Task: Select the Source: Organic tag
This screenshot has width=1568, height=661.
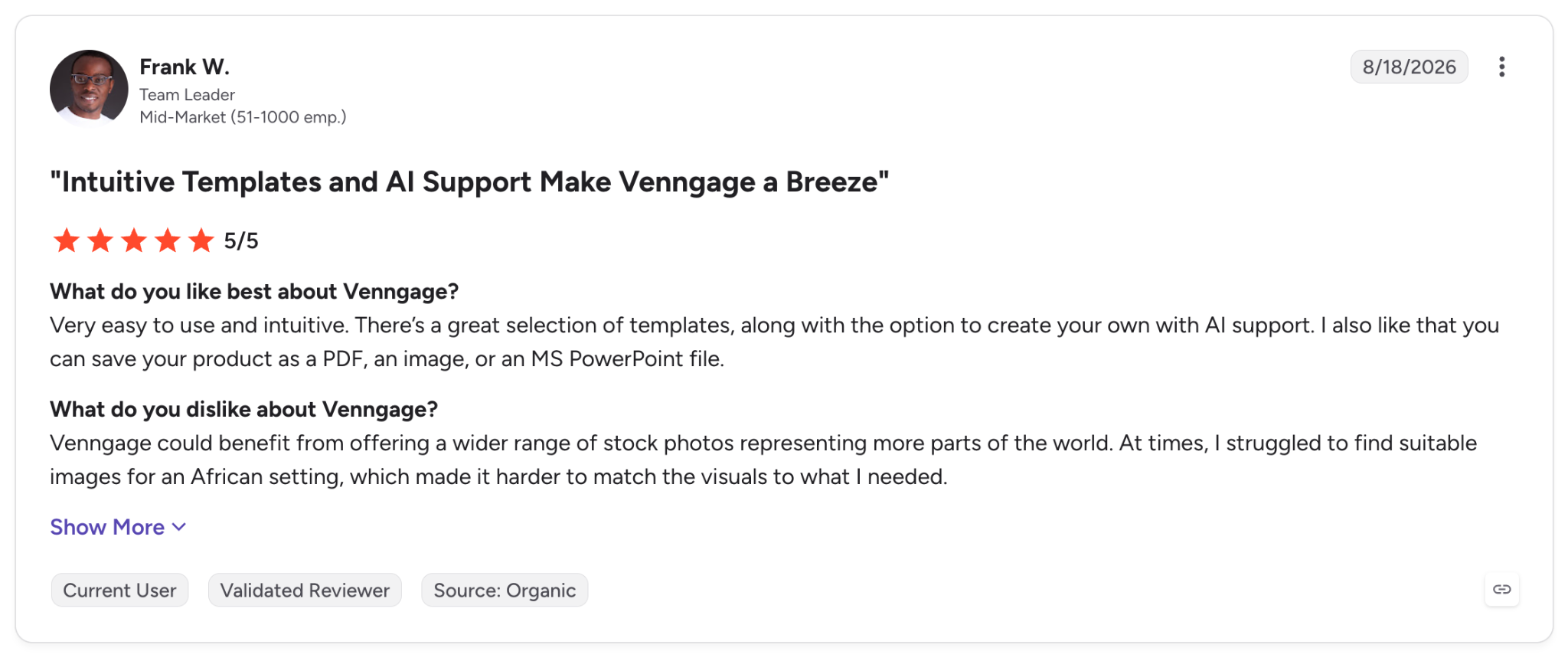Action: pyautogui.click(x=505, y=591)
